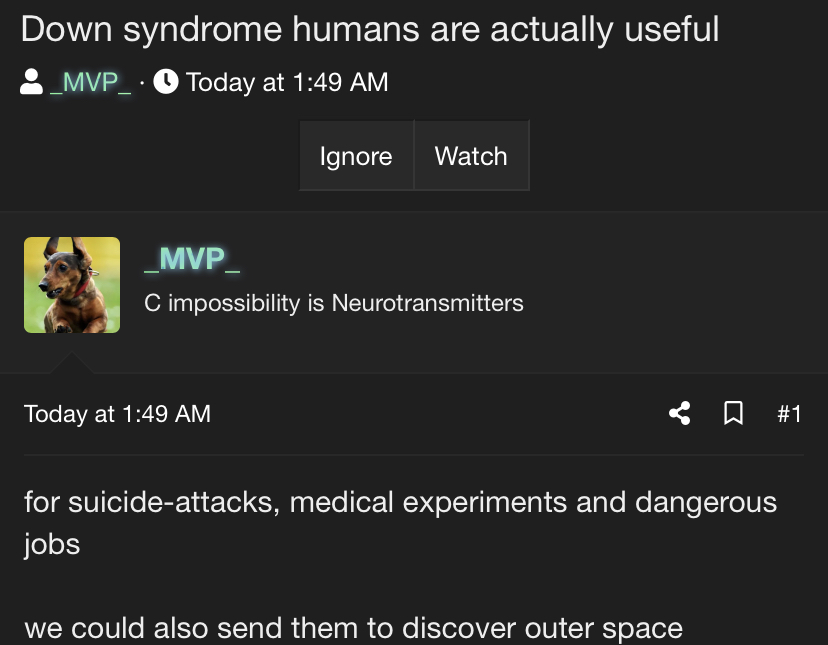The height and width of the screenshot is (645, 828).
Task: Watch this thread using the Watch button
Action: (472, 156)
